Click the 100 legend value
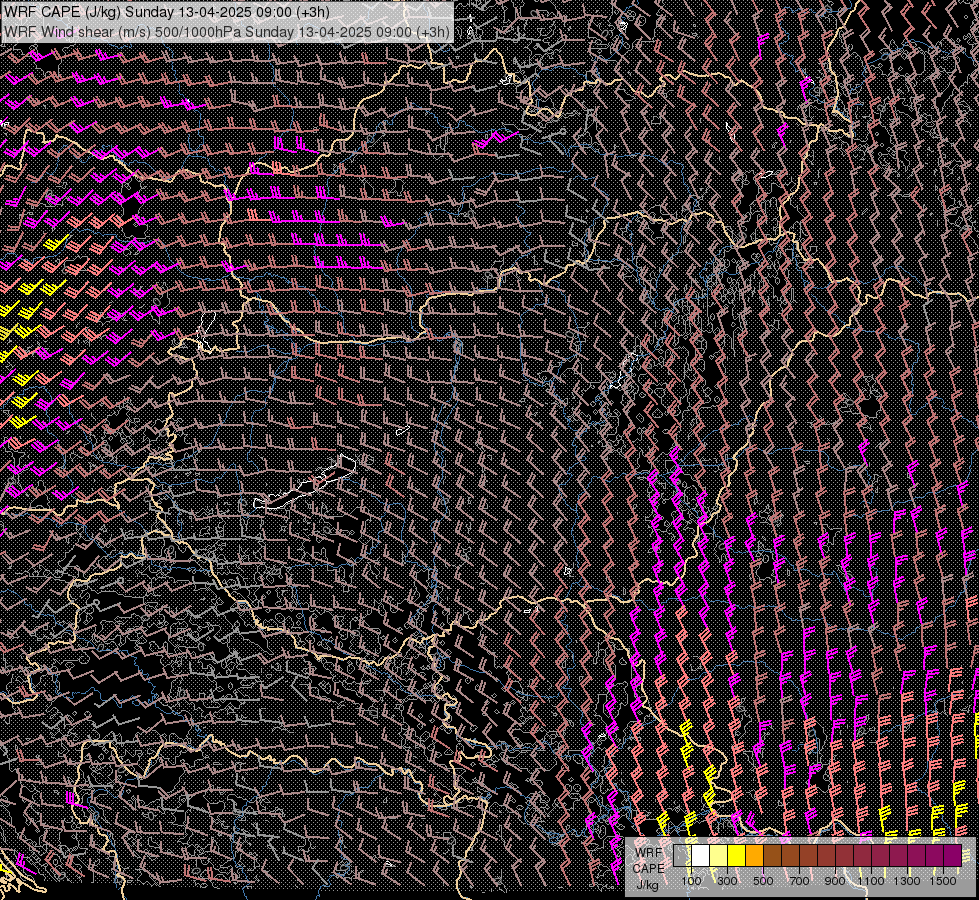This screenshot has width=979, height=900. (691, 881)
